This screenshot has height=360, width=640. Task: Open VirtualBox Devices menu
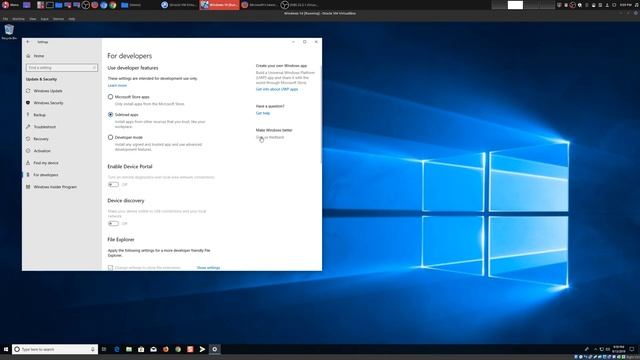[x=58, y=19]
